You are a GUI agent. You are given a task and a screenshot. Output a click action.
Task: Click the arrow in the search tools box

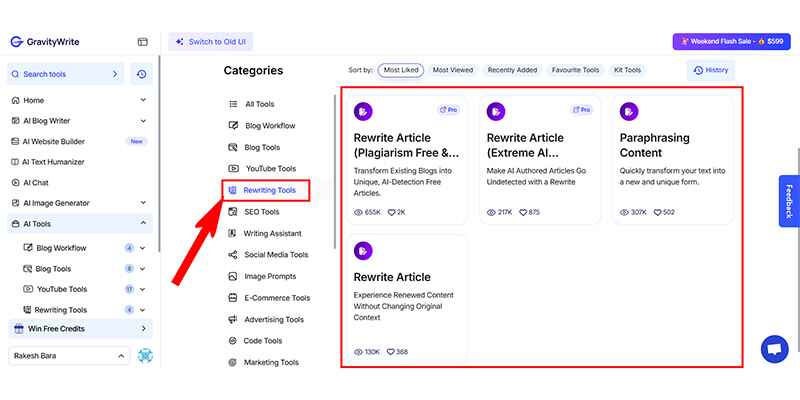115,74
